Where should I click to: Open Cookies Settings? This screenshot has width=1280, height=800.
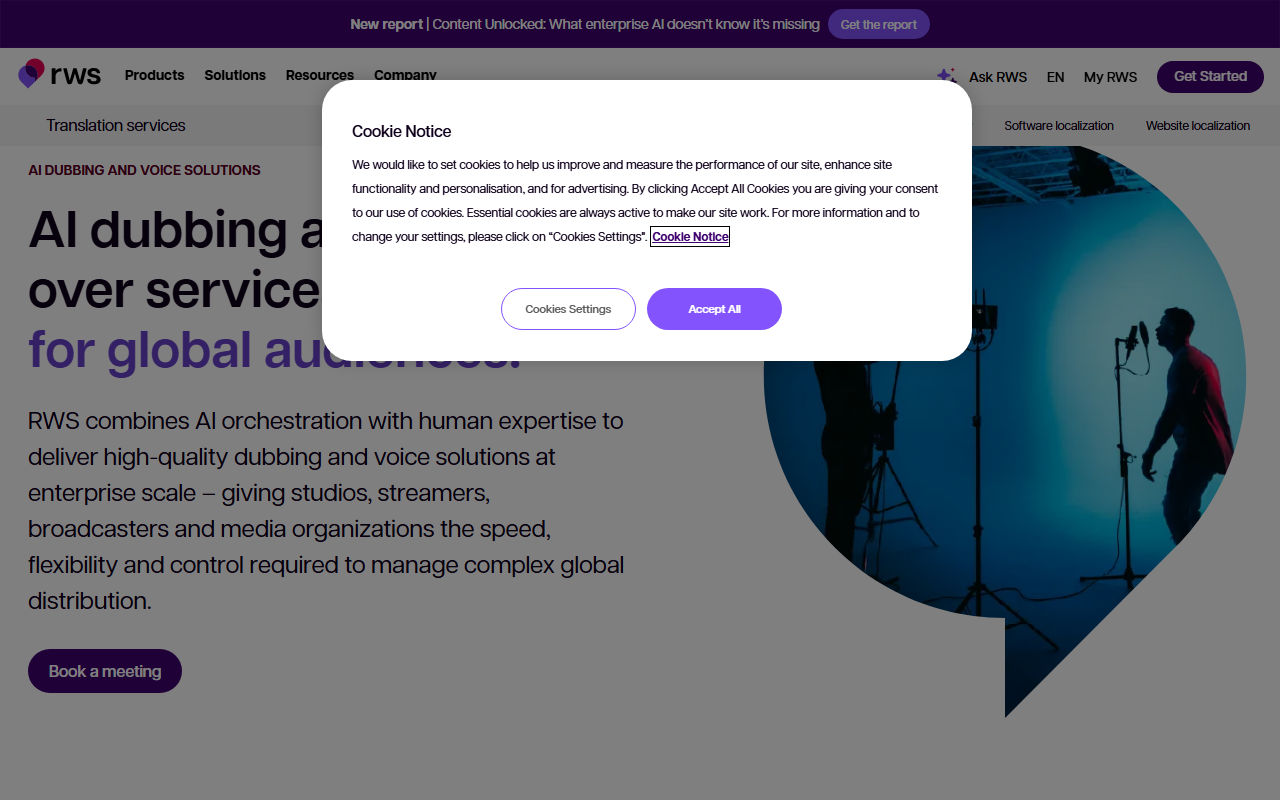point(568,309)
